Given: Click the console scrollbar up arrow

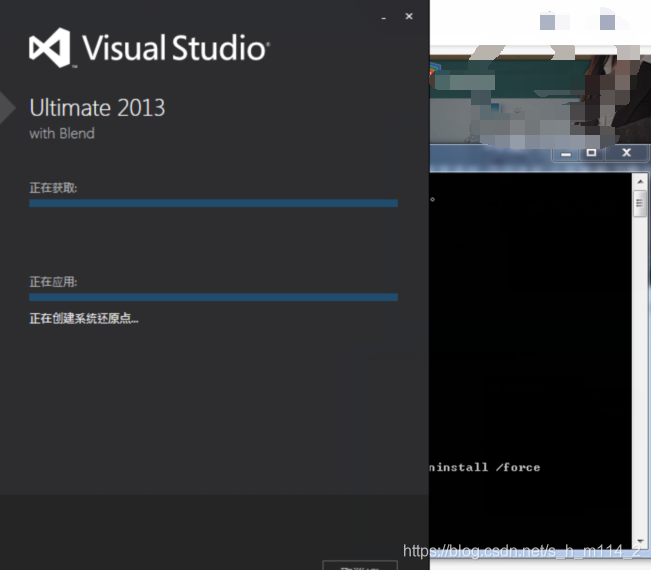Looking at the screenshot, I should 640,181.
